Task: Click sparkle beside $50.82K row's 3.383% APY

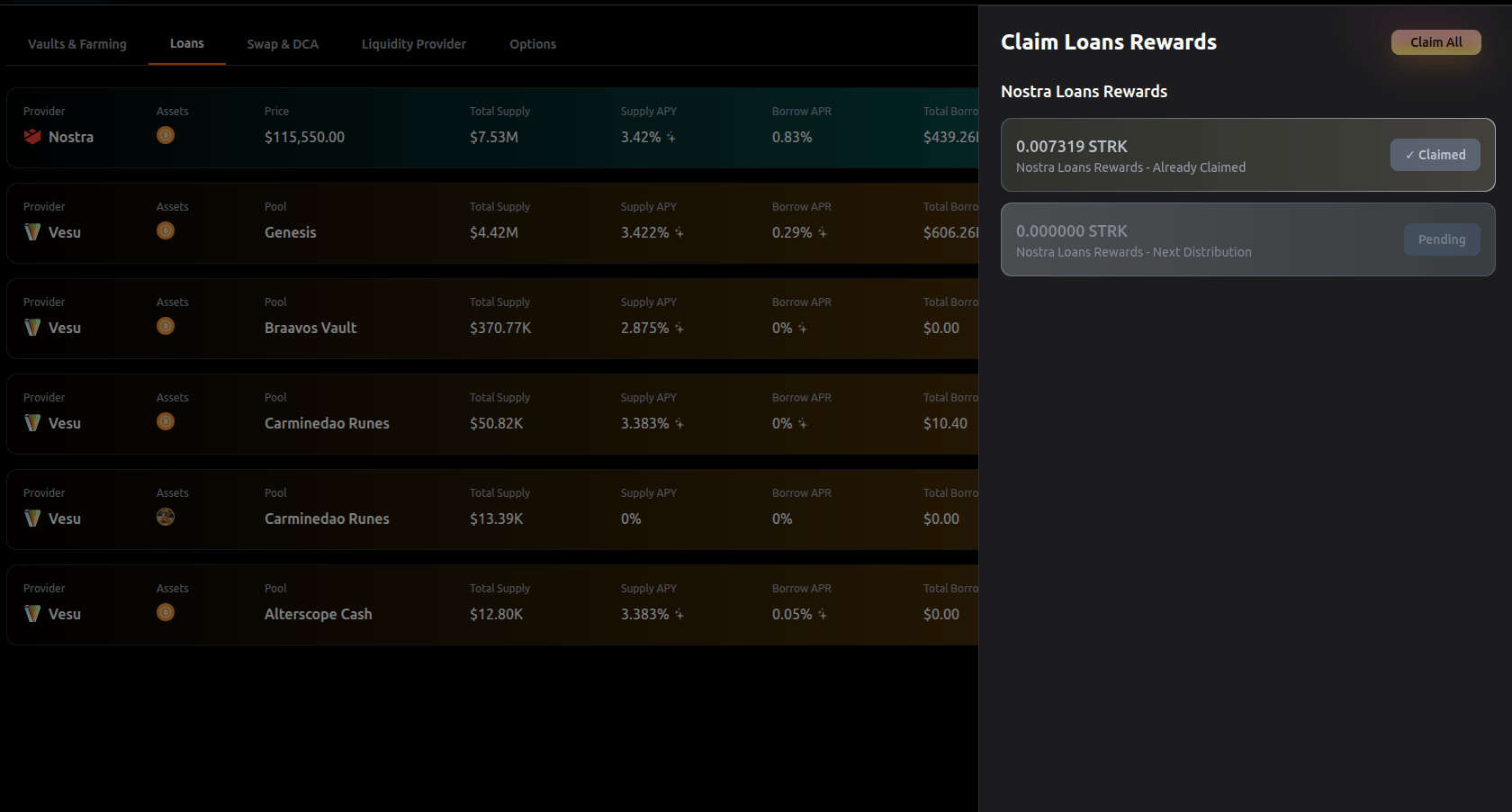Action: coord(679,424)
